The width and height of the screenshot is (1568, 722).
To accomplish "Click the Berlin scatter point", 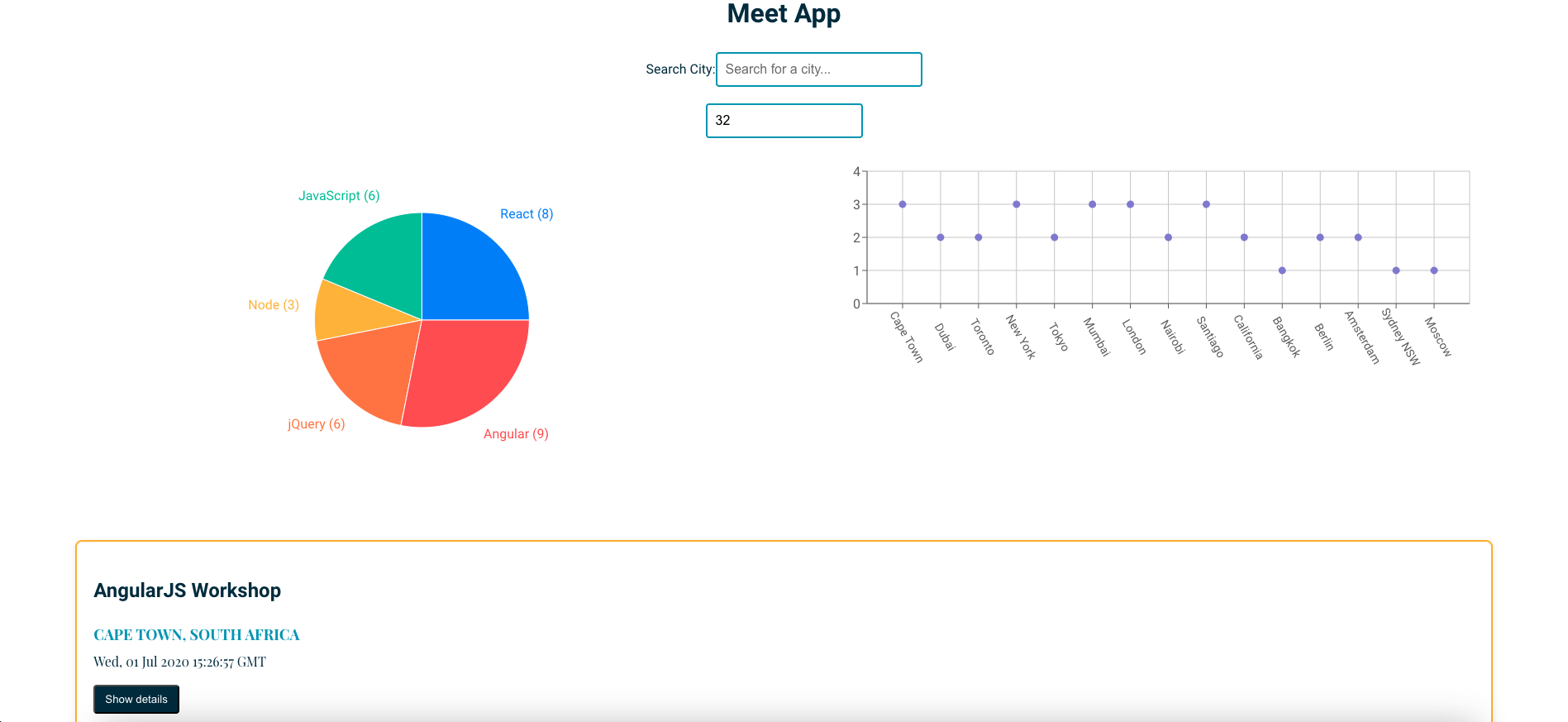I will pyautogui.click(x=1320, y=237).
